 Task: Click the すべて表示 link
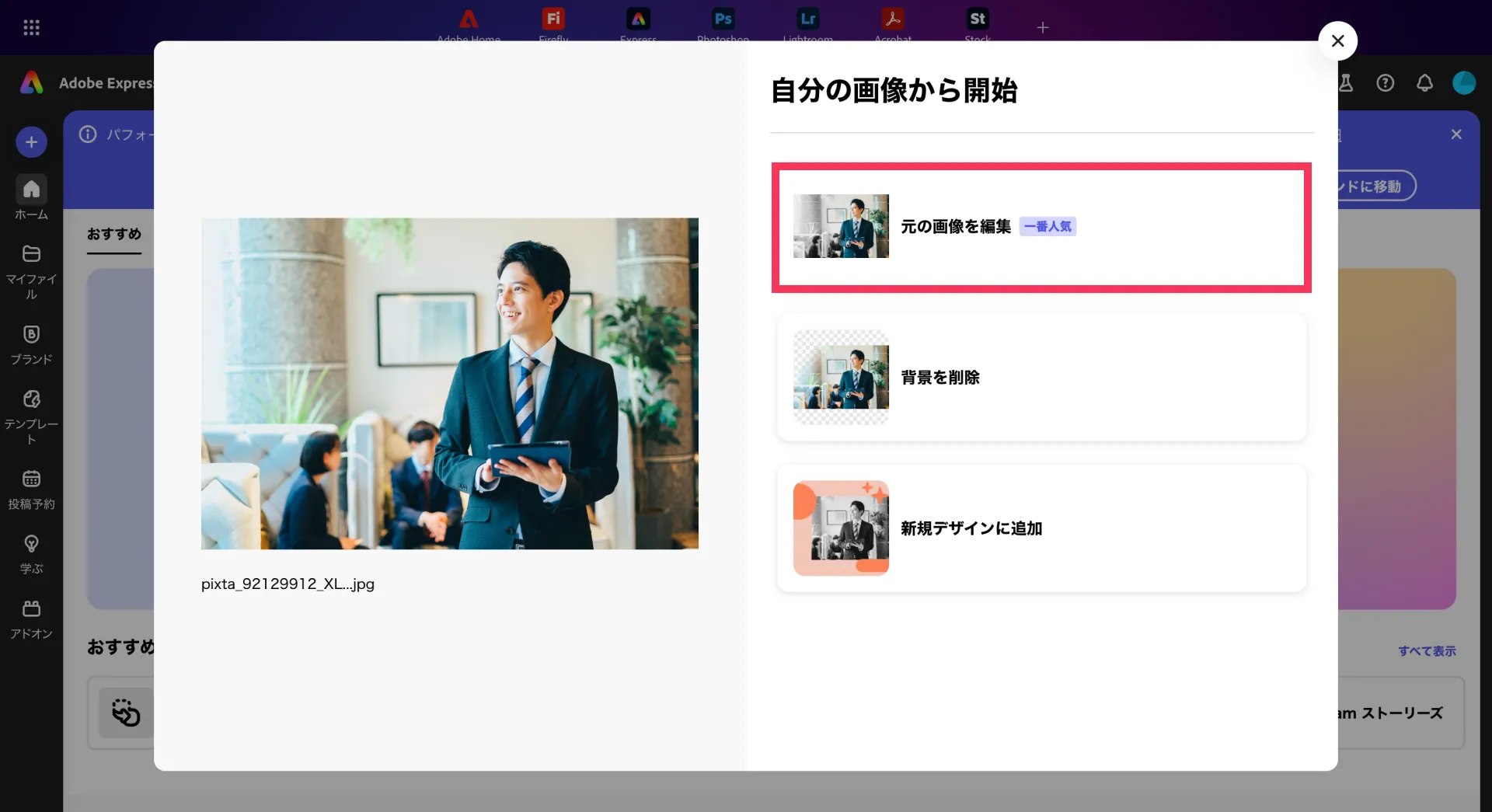[x=1427, y=651]
